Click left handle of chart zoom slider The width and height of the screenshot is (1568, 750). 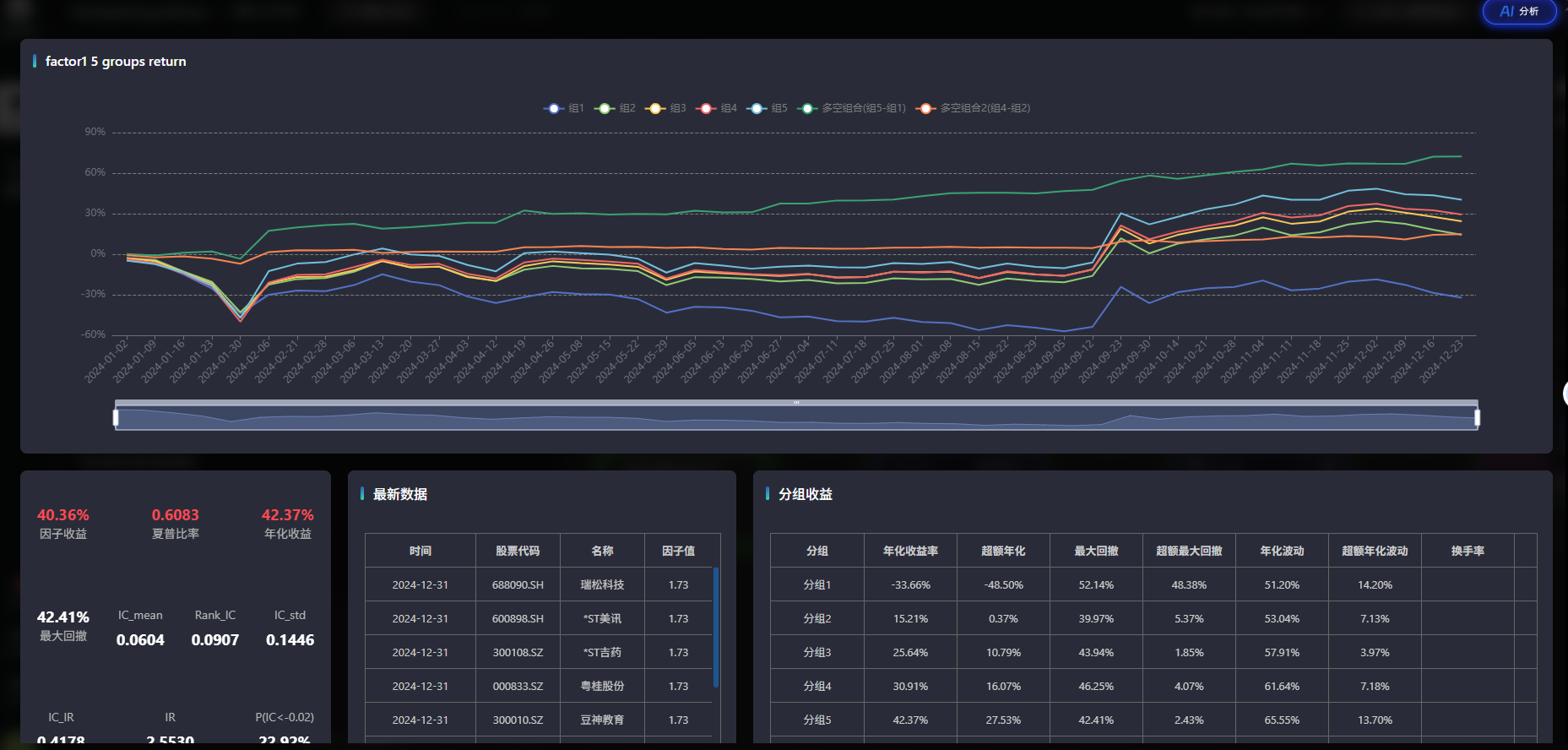116,417
